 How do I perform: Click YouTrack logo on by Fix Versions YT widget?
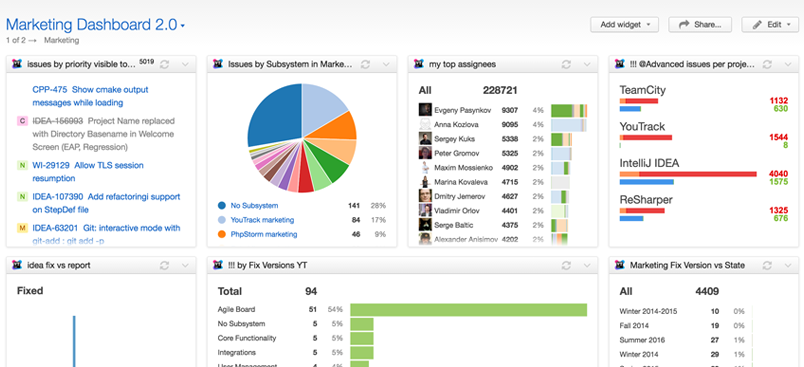218,265
